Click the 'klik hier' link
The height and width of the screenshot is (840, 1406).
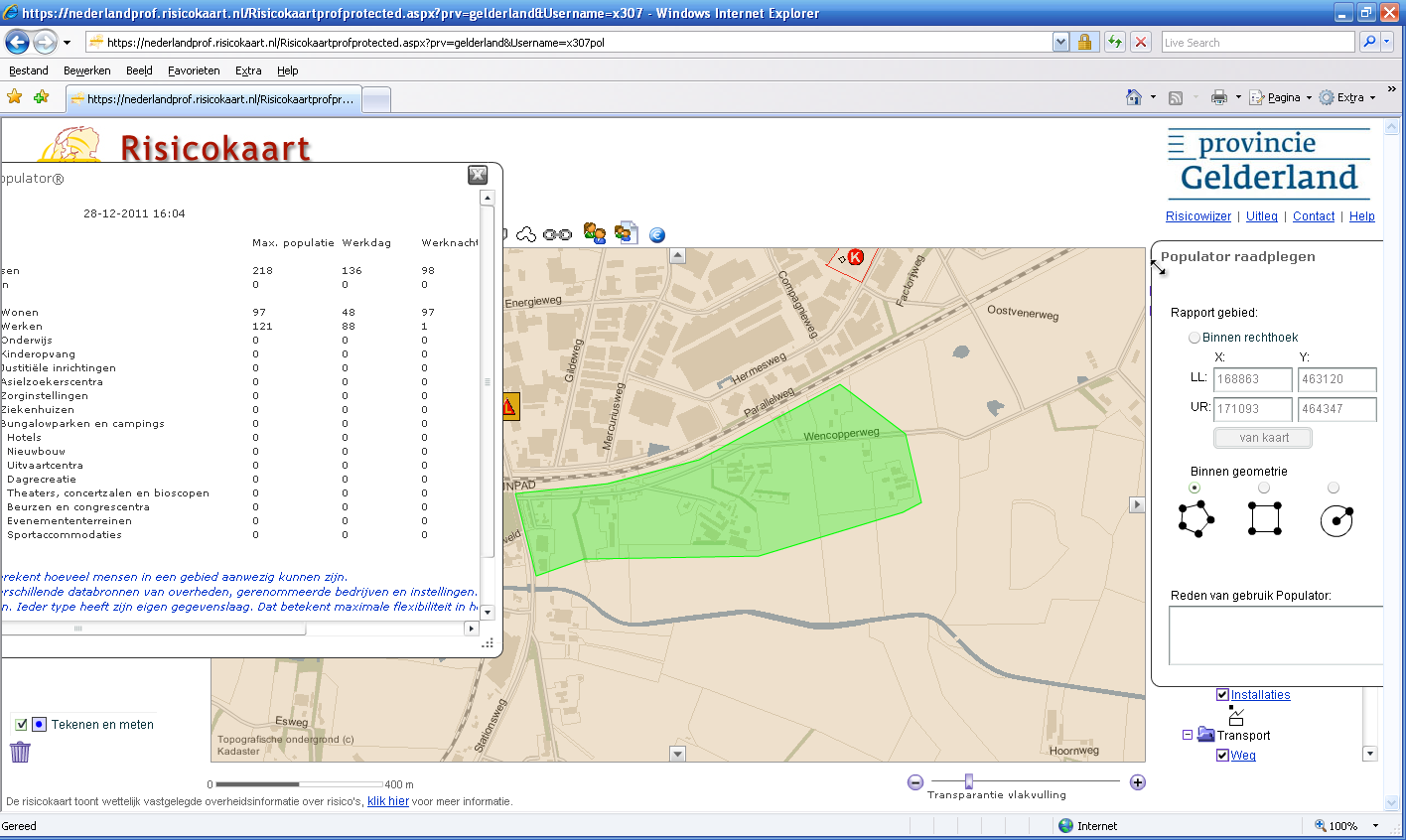pos(388,801)
